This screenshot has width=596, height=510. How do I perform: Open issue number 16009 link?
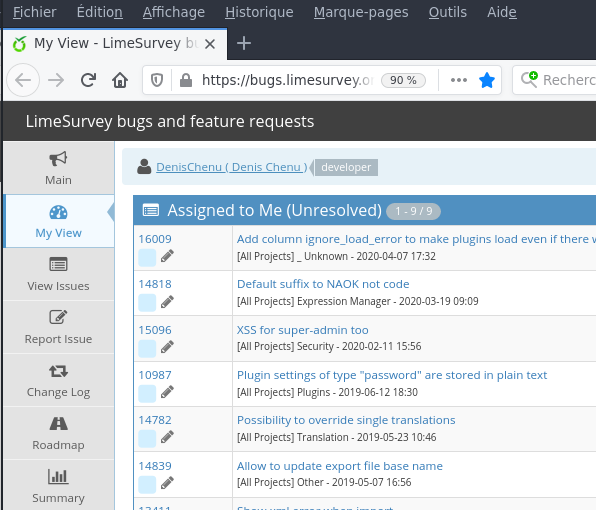155,239
